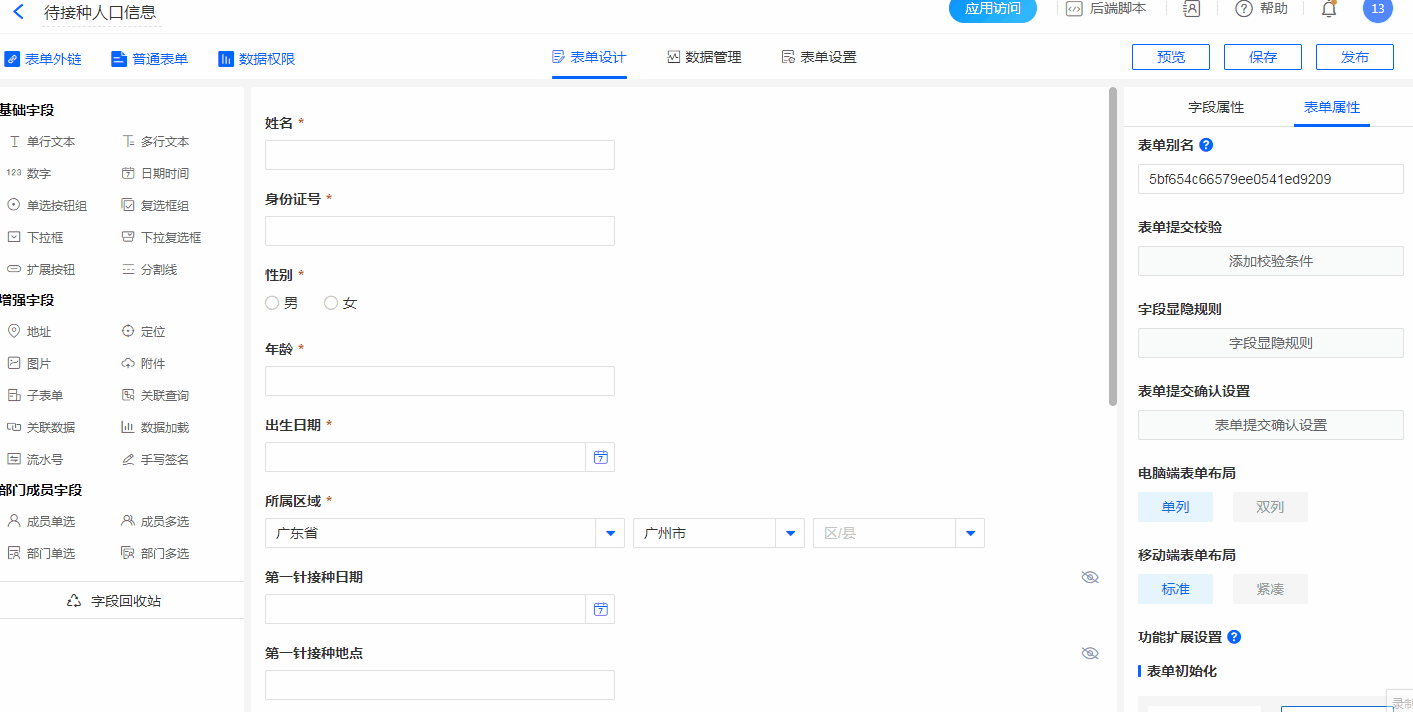Viewport: 1413px width, 712px height.
Task: Open the calendar picker for 第一针接种日期
Action: click(600, 609)
